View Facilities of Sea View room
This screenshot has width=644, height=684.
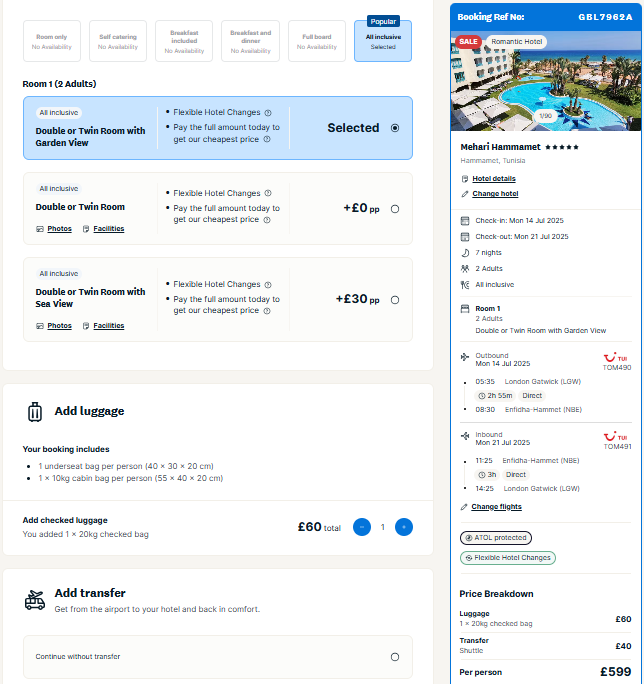pyautogui.click(x=109, y=325)
